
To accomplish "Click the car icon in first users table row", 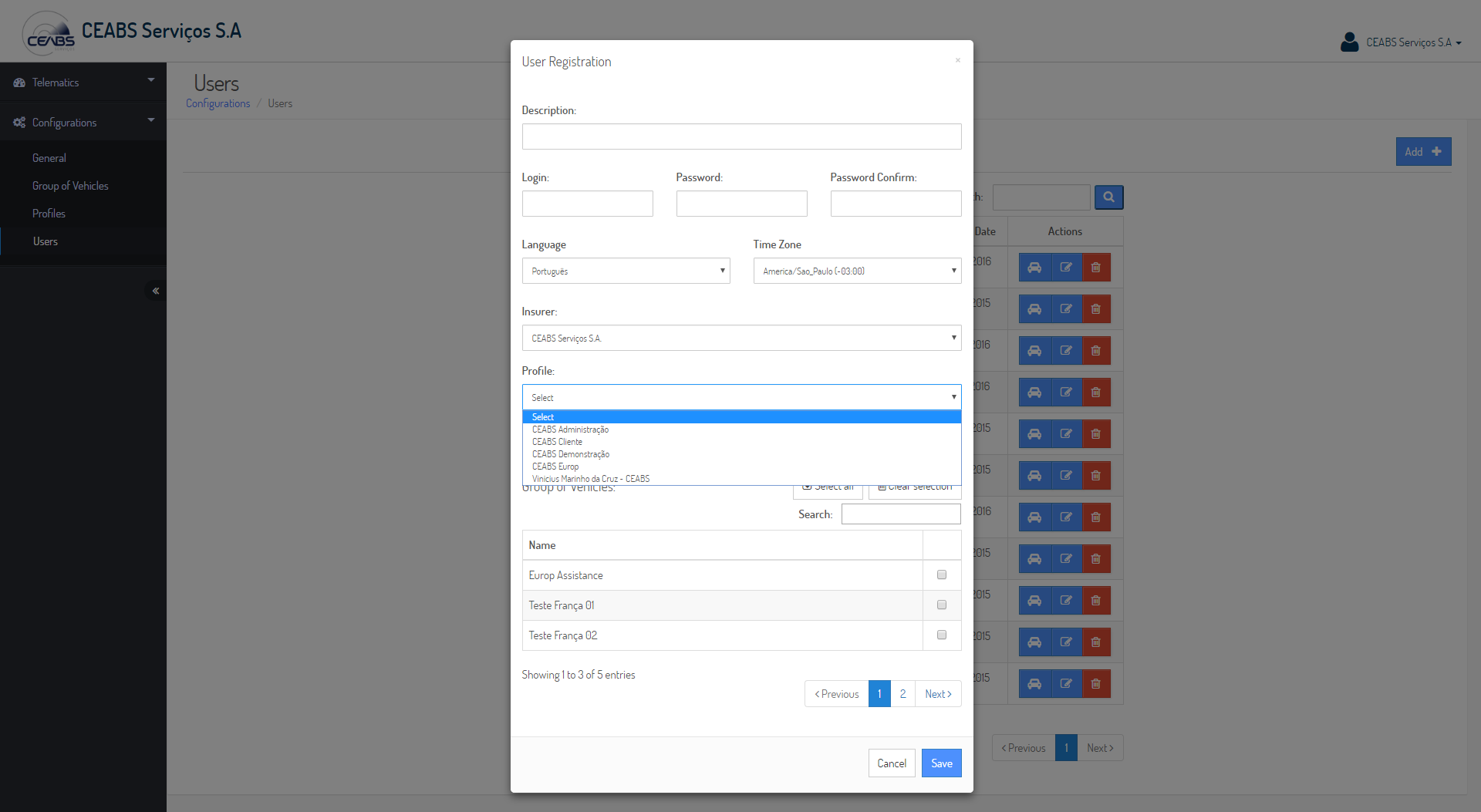I will [1034, 268].
